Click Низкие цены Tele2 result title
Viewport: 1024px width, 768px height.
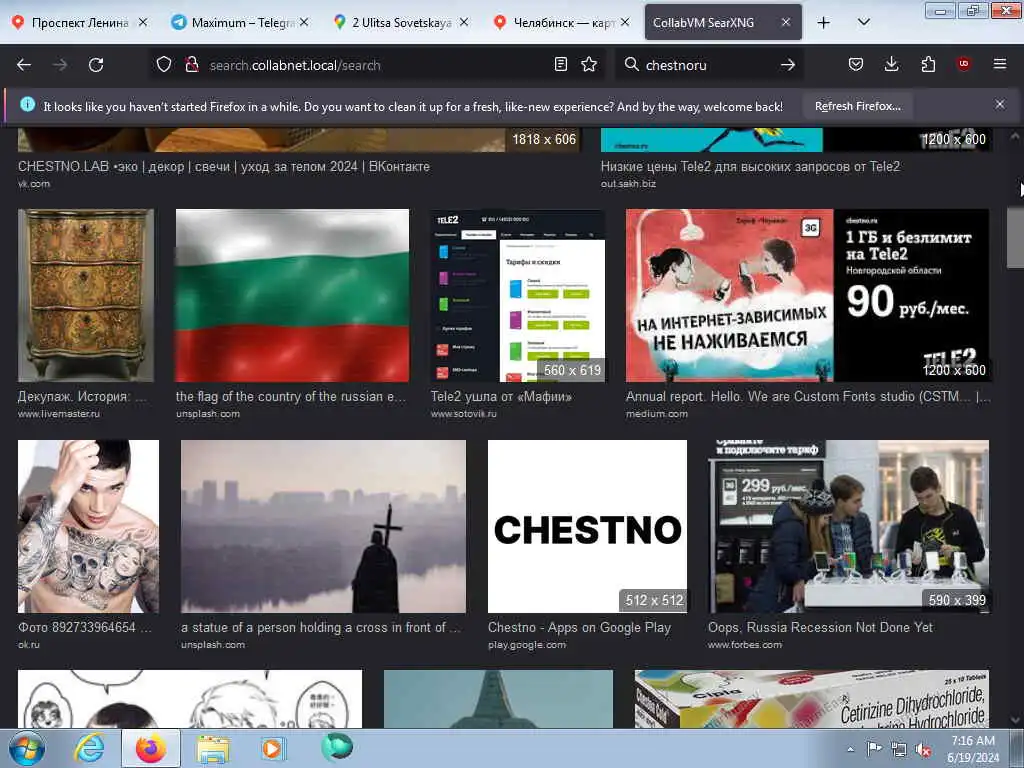pyautogui.click(x=750, y=167)
